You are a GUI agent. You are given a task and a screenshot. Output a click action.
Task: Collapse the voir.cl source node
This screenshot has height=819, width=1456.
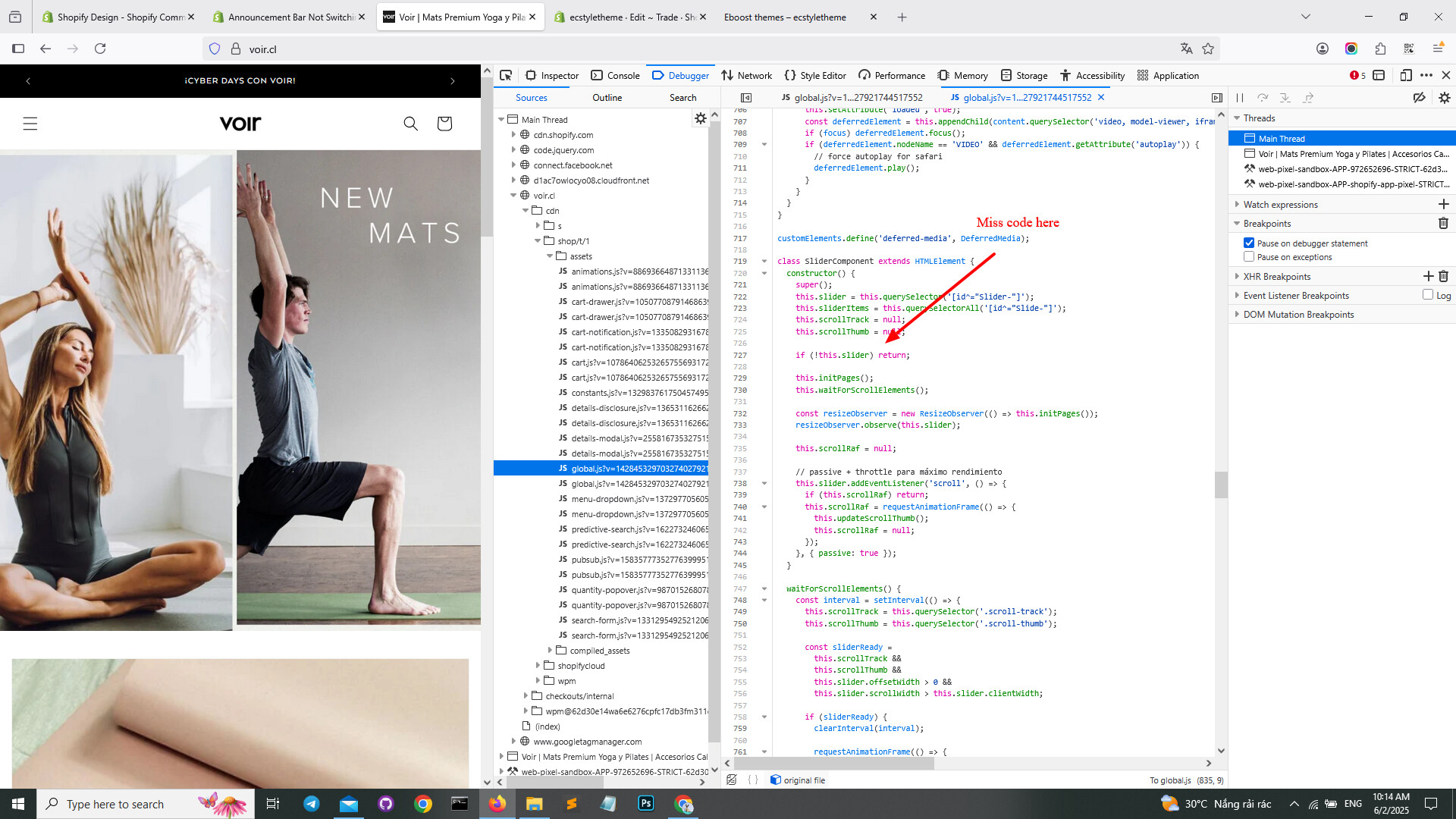[x=513, y=196]
